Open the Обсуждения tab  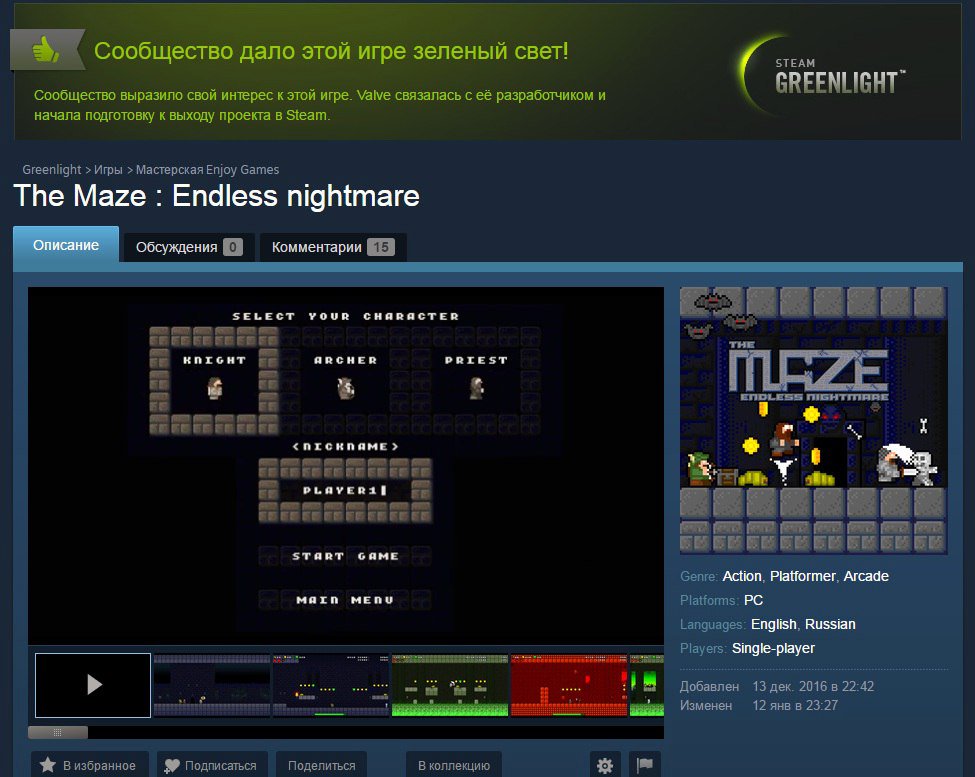[x=189, y=247]
